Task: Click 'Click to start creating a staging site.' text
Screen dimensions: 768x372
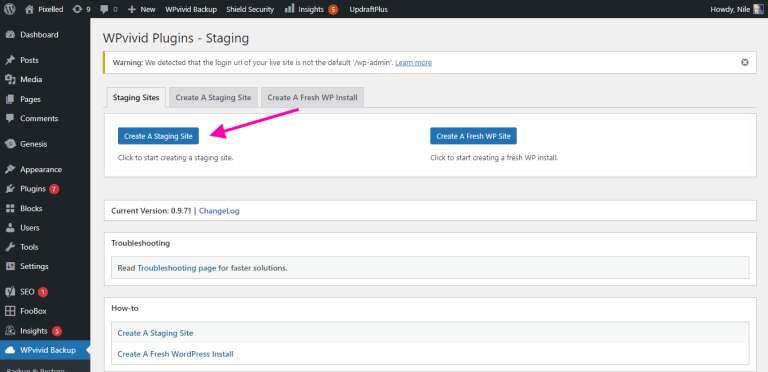Action: [175, 158]
